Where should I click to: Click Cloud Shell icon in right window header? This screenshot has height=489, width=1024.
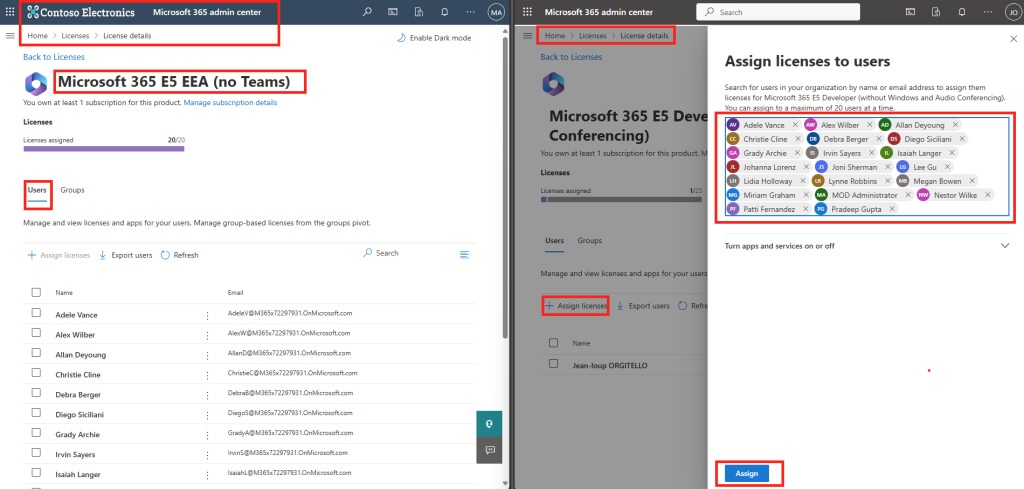[x=910, y=12]
